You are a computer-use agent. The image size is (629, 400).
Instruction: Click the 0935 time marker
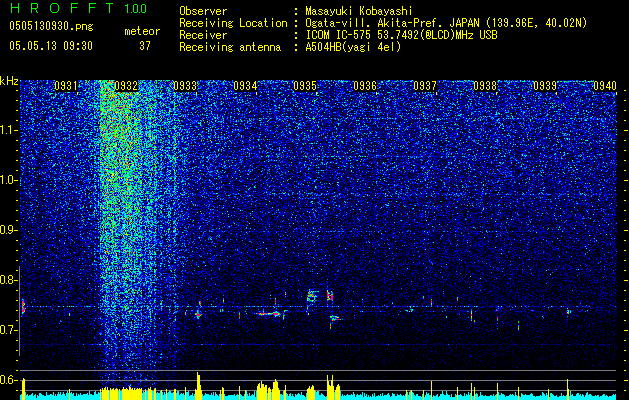pyautogui.click(x=305, y=86)
